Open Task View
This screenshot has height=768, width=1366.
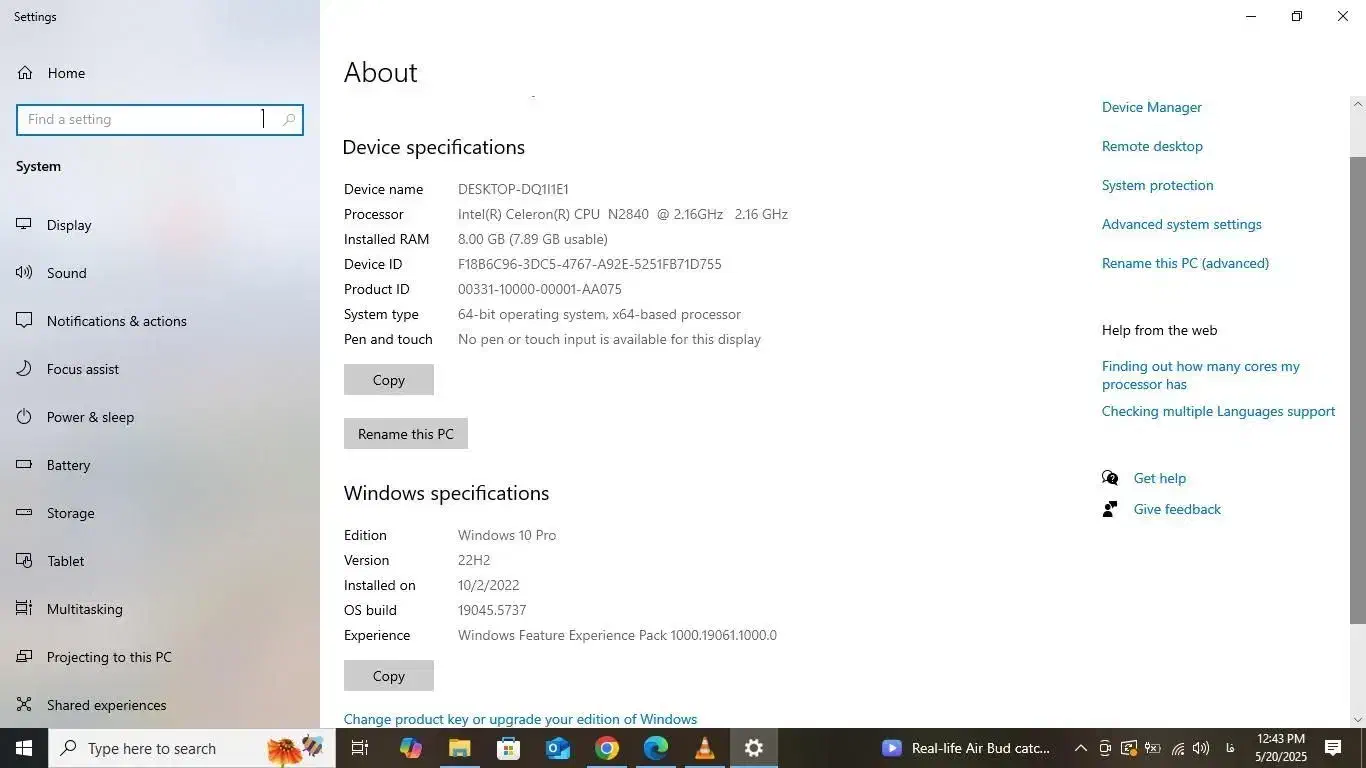[x=358, y=747]
